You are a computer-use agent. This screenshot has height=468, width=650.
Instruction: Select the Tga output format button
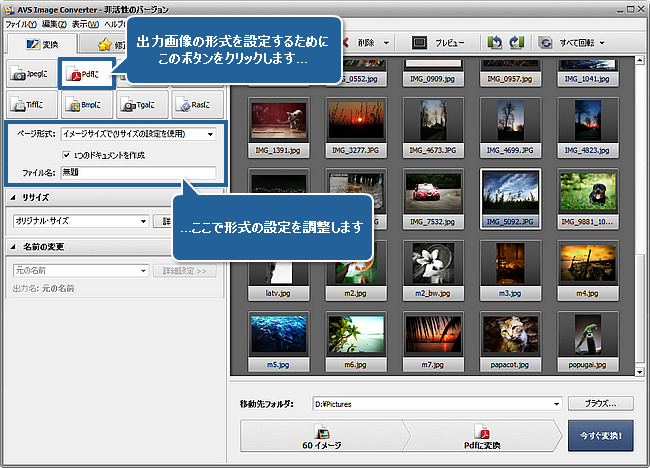141,103
